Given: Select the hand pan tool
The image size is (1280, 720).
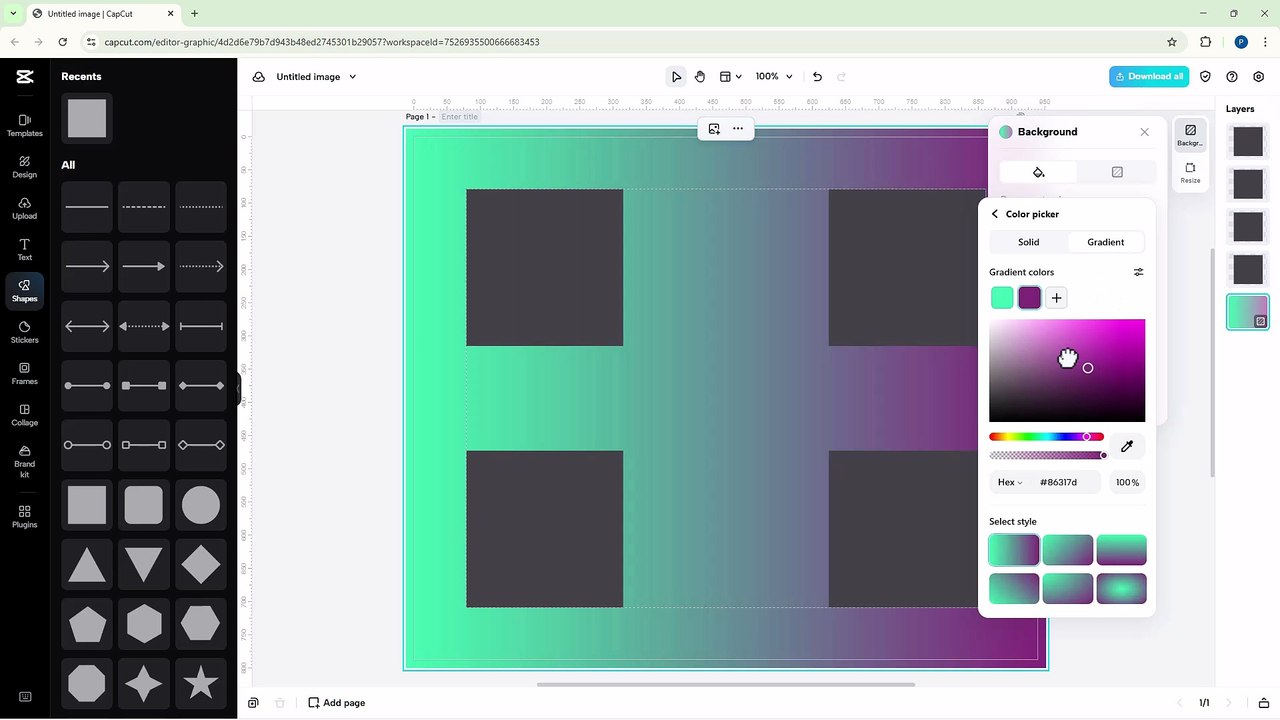Looking at the screenshot, I should (700, 77).
